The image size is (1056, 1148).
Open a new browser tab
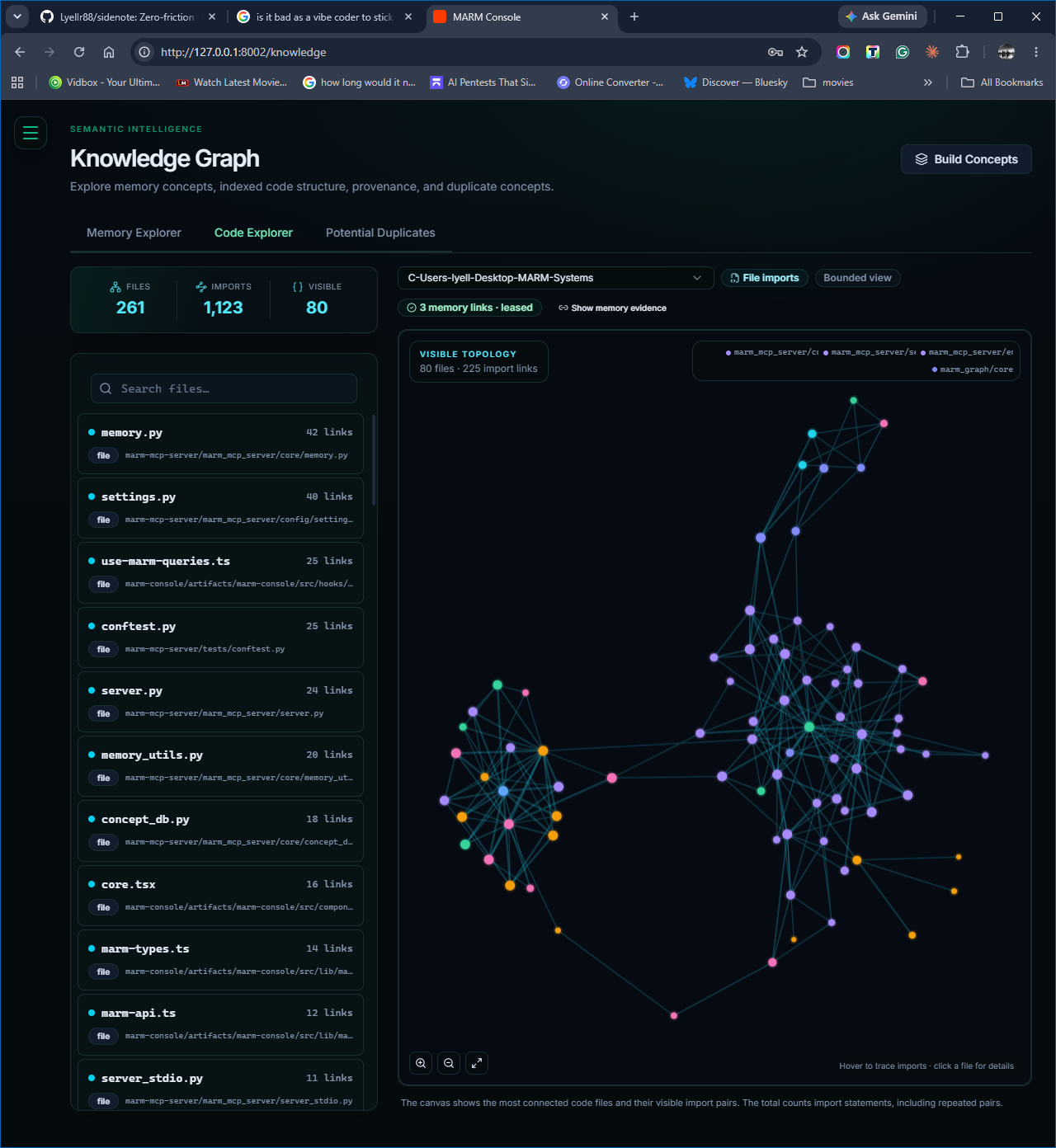point(634,16)
